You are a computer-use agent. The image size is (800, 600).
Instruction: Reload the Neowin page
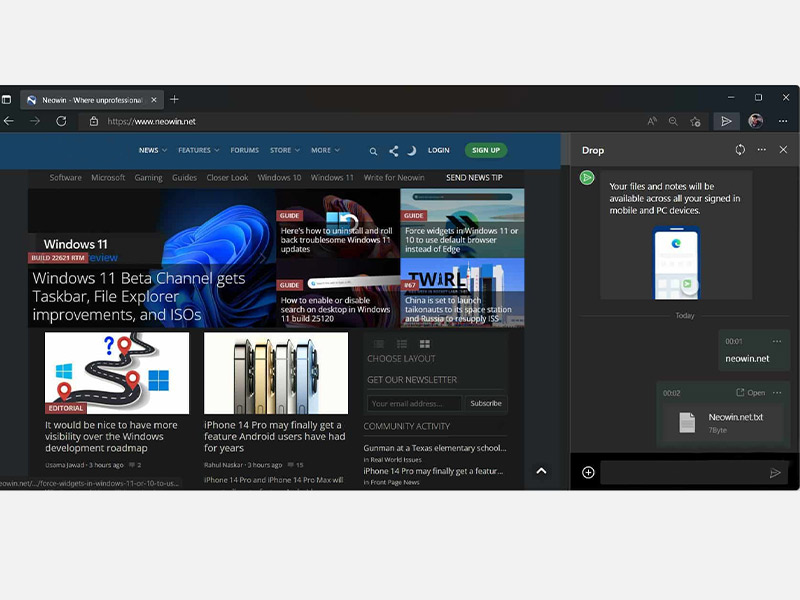(61, 121)
